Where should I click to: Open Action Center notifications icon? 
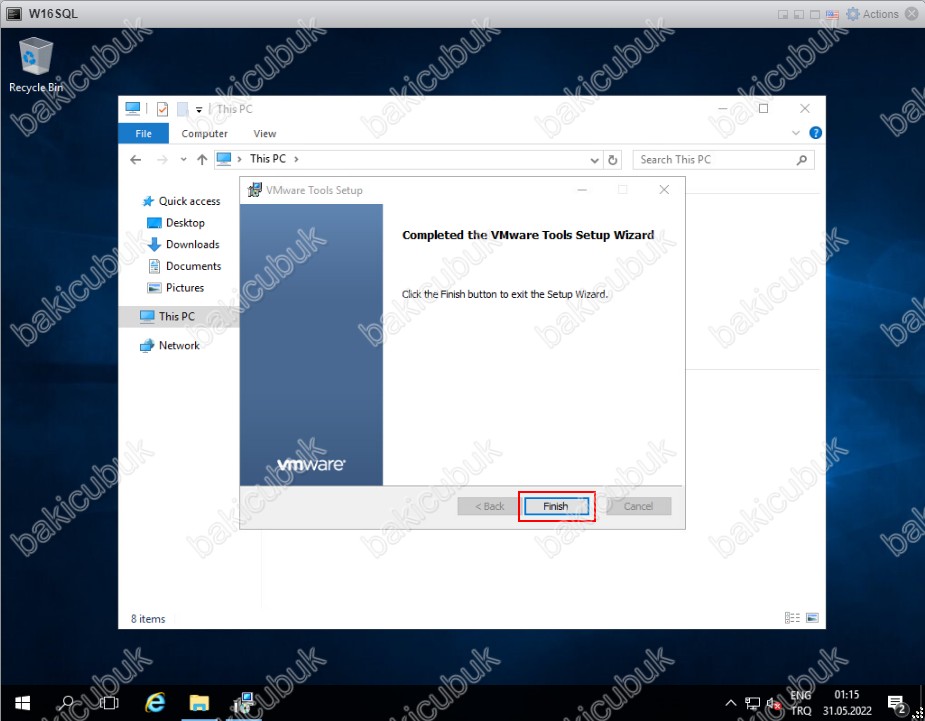pos(897,703)
